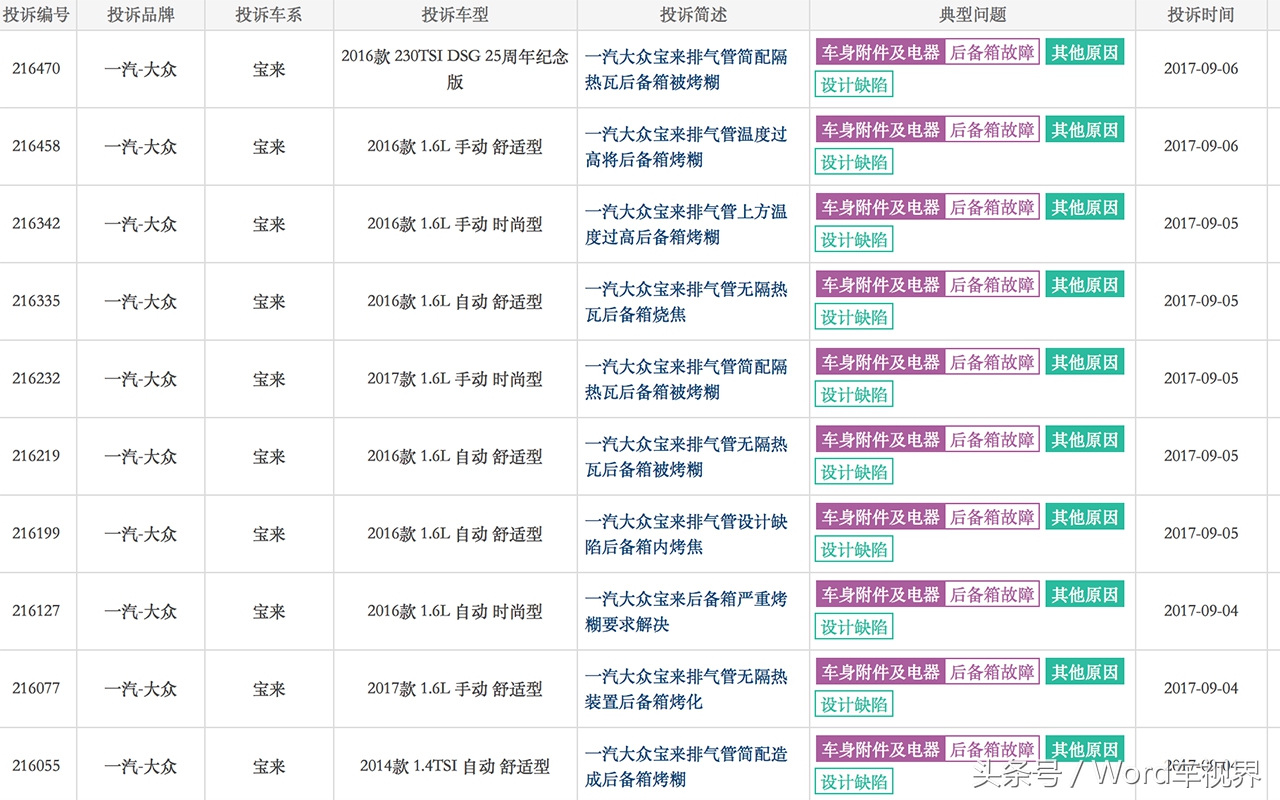Viewport: 1280px width, 800px height.
Task: Click the '投诉品牌' column header
Action: 140,15
